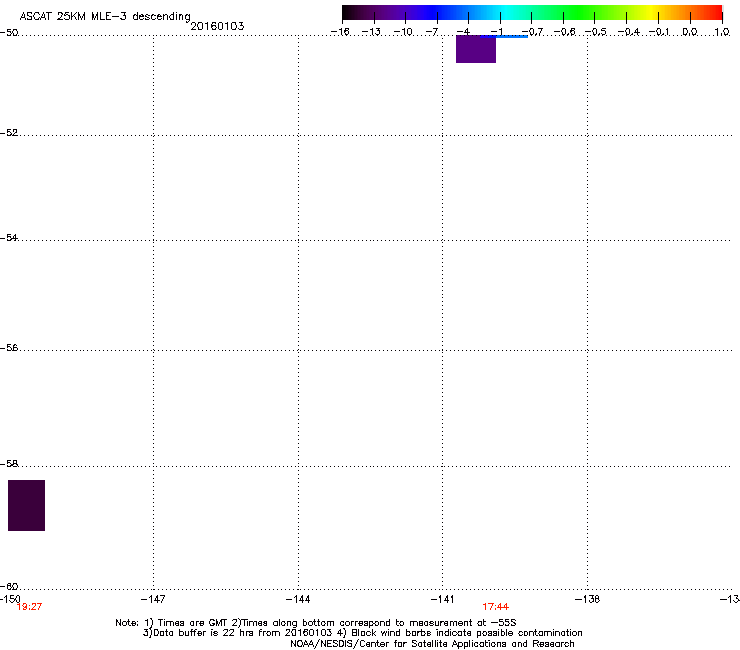Viewport: 740px width, 650px height.
Task: Click the color scale label -0.4
Action: [x=629, y=32]
